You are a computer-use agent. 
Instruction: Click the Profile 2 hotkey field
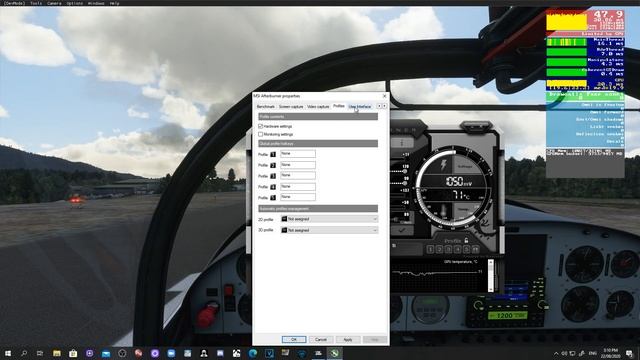pyautogui.click(x=298, y=165)
